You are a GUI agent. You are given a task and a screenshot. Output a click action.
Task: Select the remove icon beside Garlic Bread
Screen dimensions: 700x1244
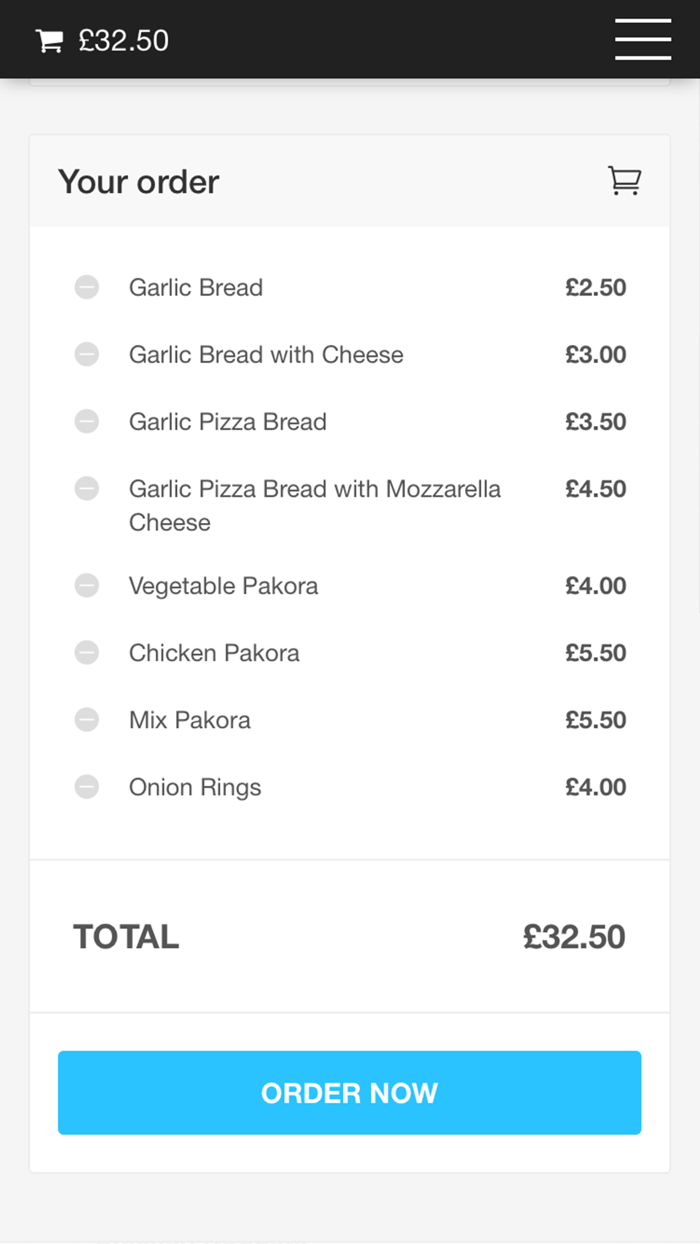[87, 287]
